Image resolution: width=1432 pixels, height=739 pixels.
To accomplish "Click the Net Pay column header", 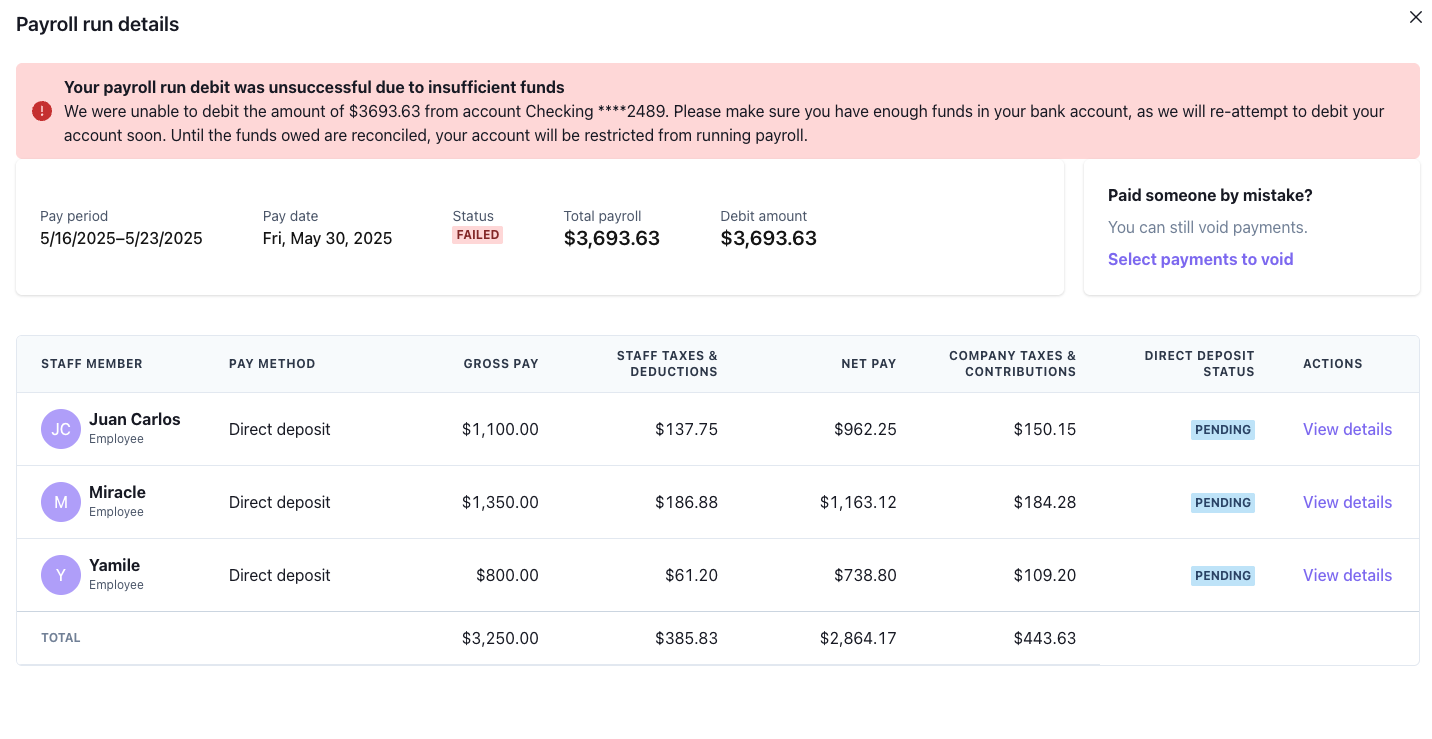I will click(x=868, y=364).
